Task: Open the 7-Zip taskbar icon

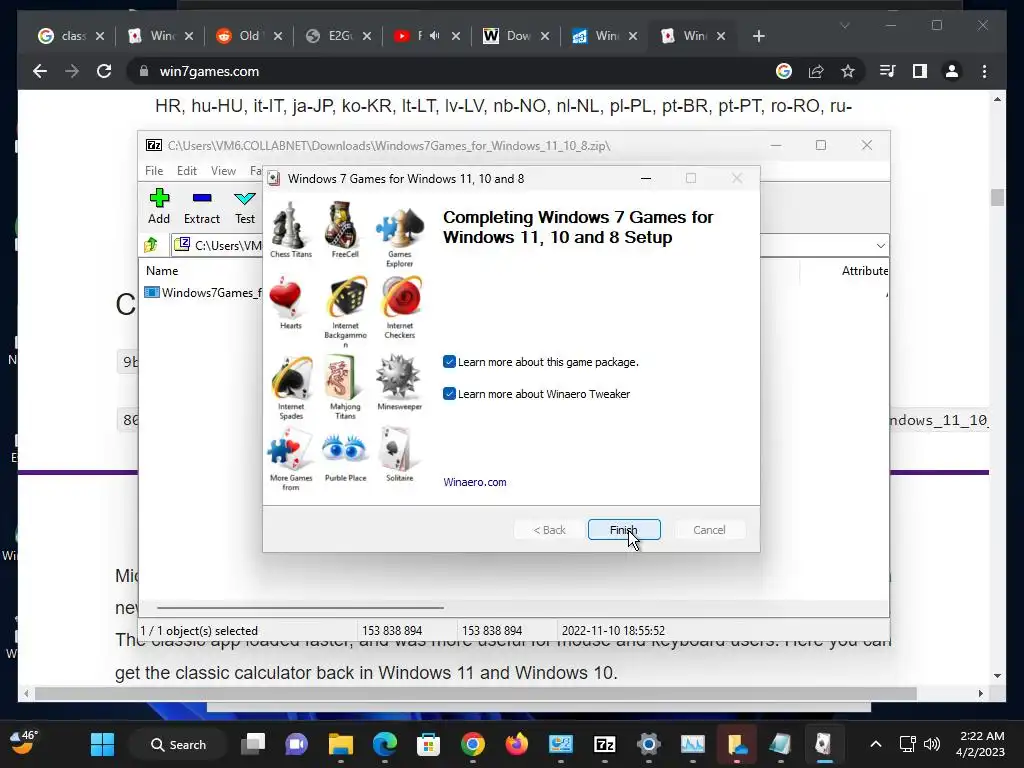Action: [605, 744]
